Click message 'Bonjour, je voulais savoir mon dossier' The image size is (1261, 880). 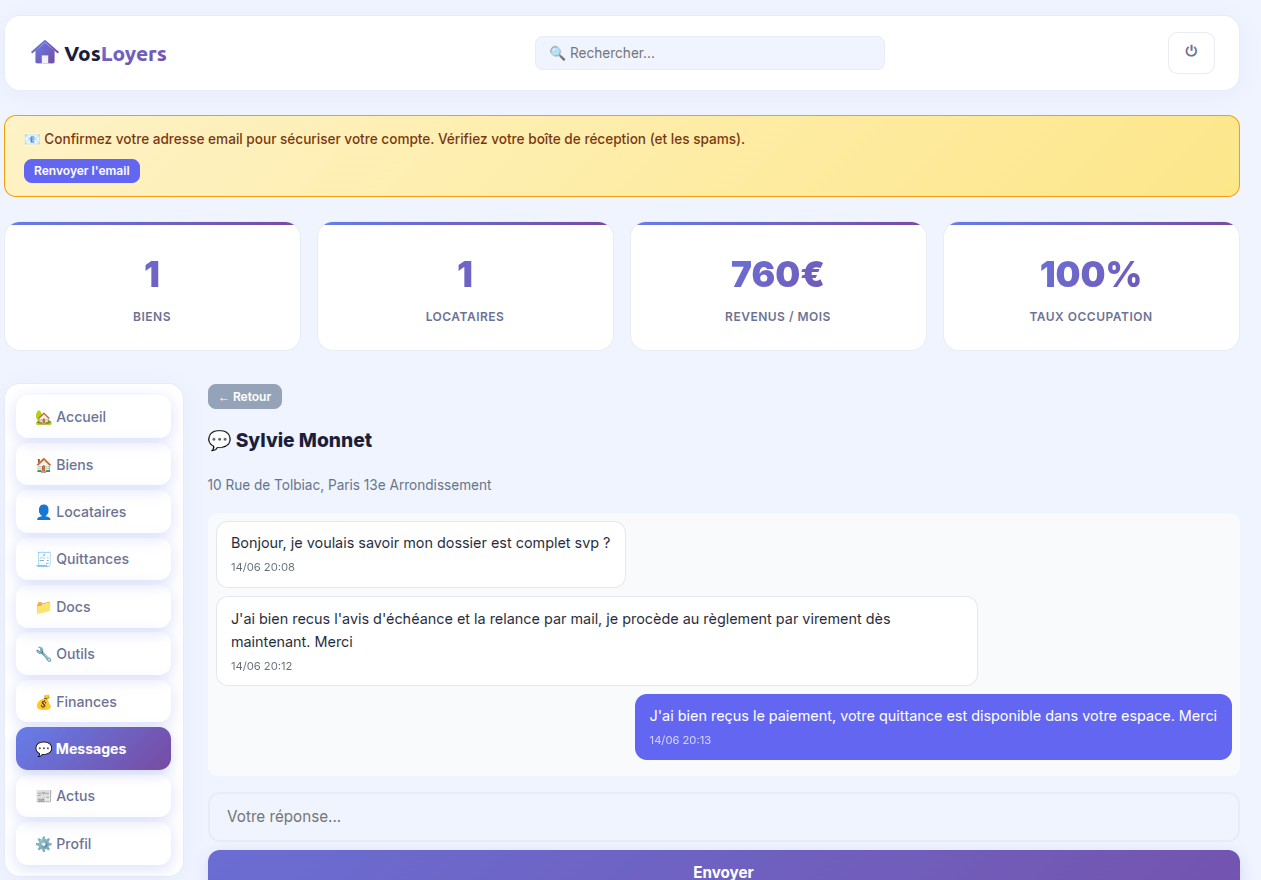point(421,555)
